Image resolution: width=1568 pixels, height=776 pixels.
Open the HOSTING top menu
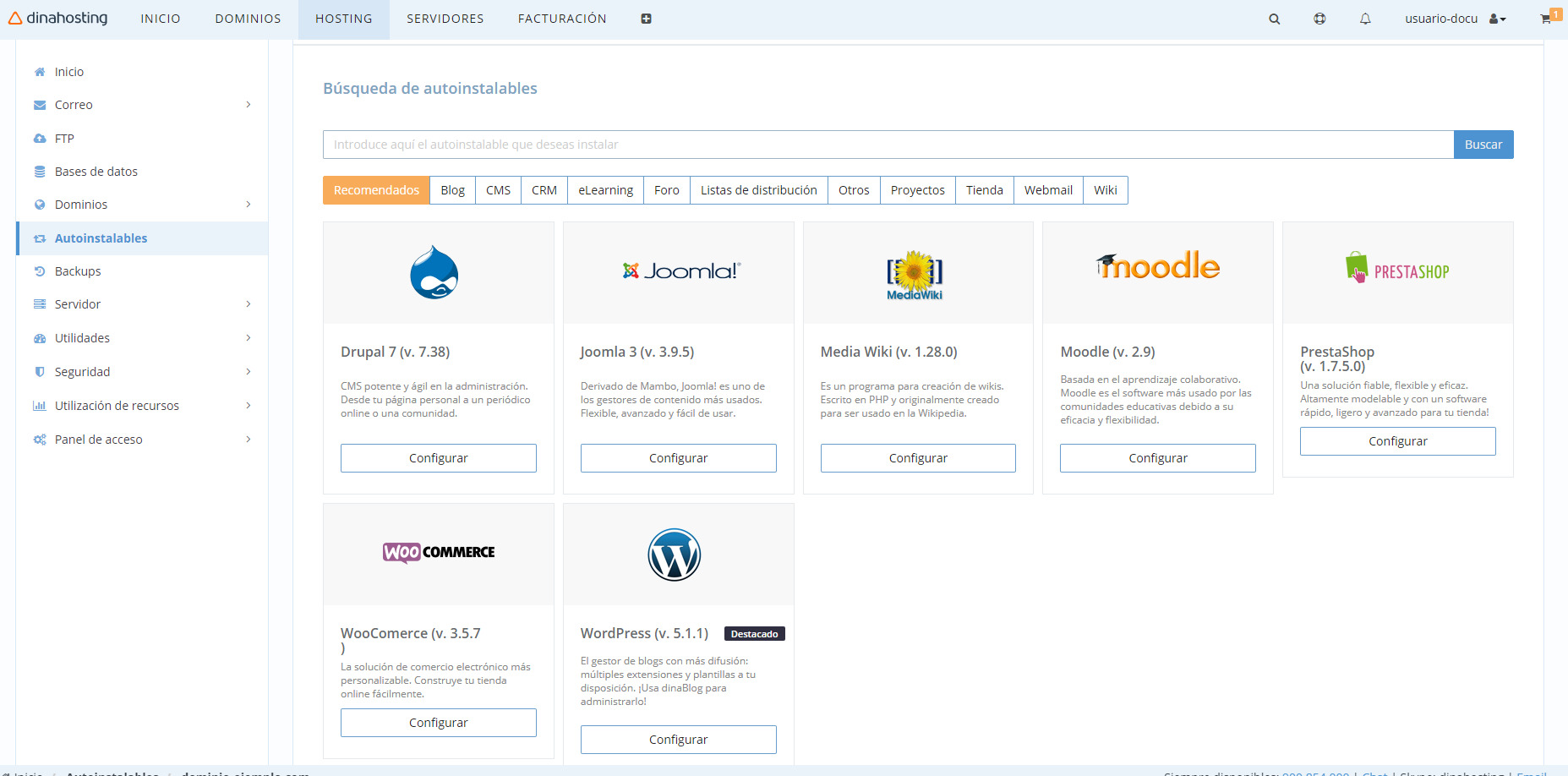tap(344, 19)
